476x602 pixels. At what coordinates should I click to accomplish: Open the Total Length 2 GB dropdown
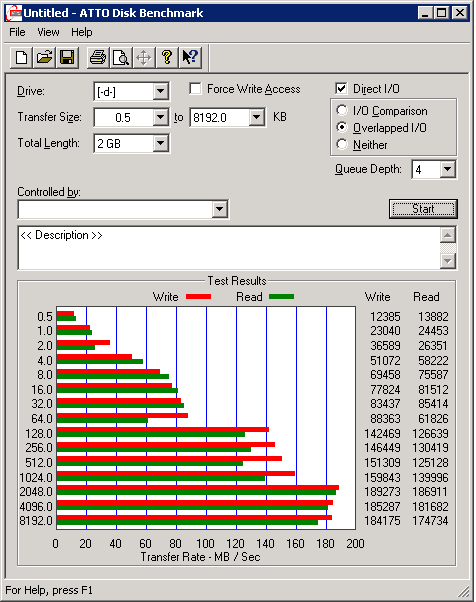[160, 144]
